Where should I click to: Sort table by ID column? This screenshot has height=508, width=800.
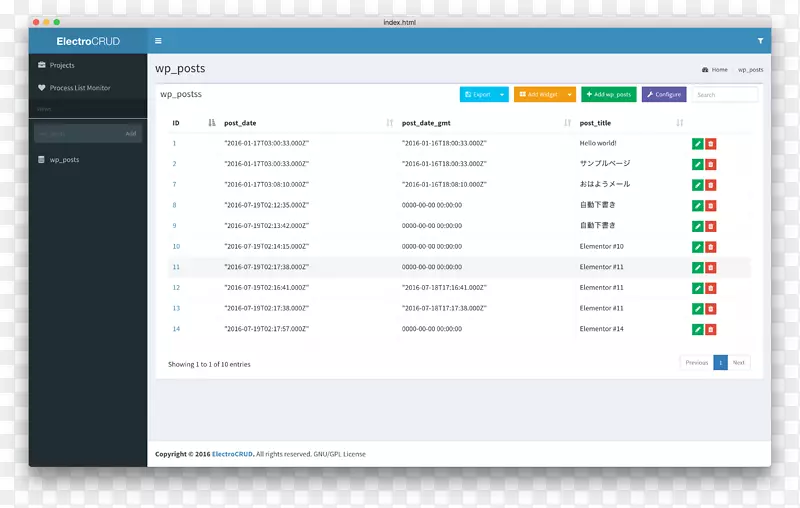[x=211, y=123]
